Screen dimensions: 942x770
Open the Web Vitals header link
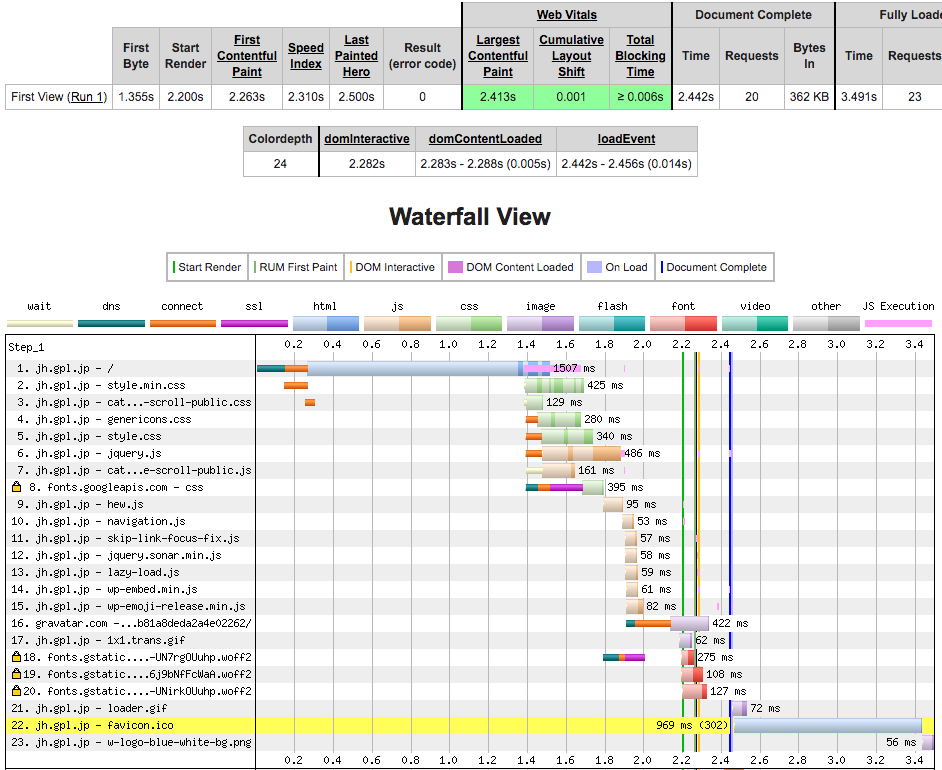(x=566, y=15)
